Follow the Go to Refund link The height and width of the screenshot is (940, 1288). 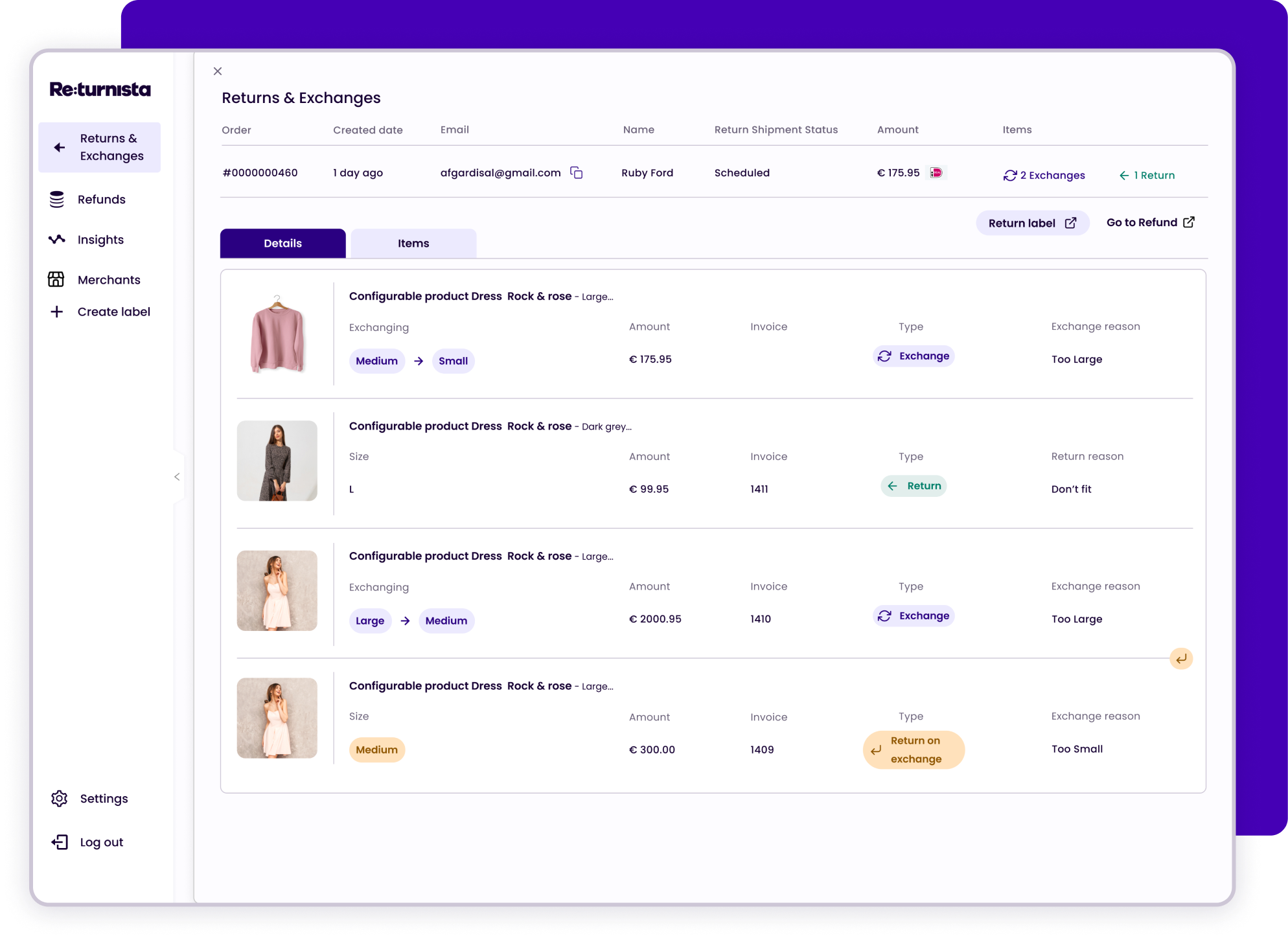[x=1150, y=222]
